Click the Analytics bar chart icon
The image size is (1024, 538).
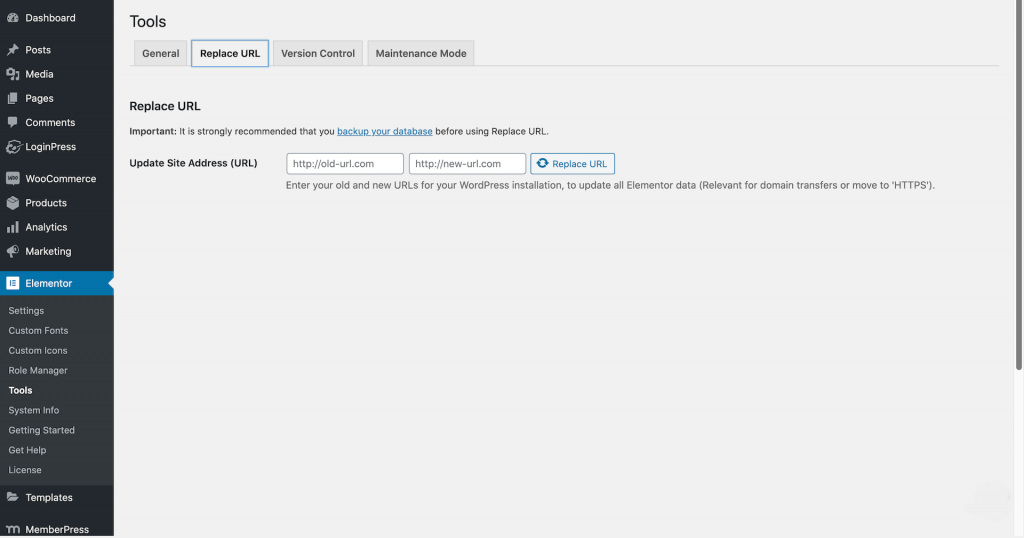pos(13,227)
